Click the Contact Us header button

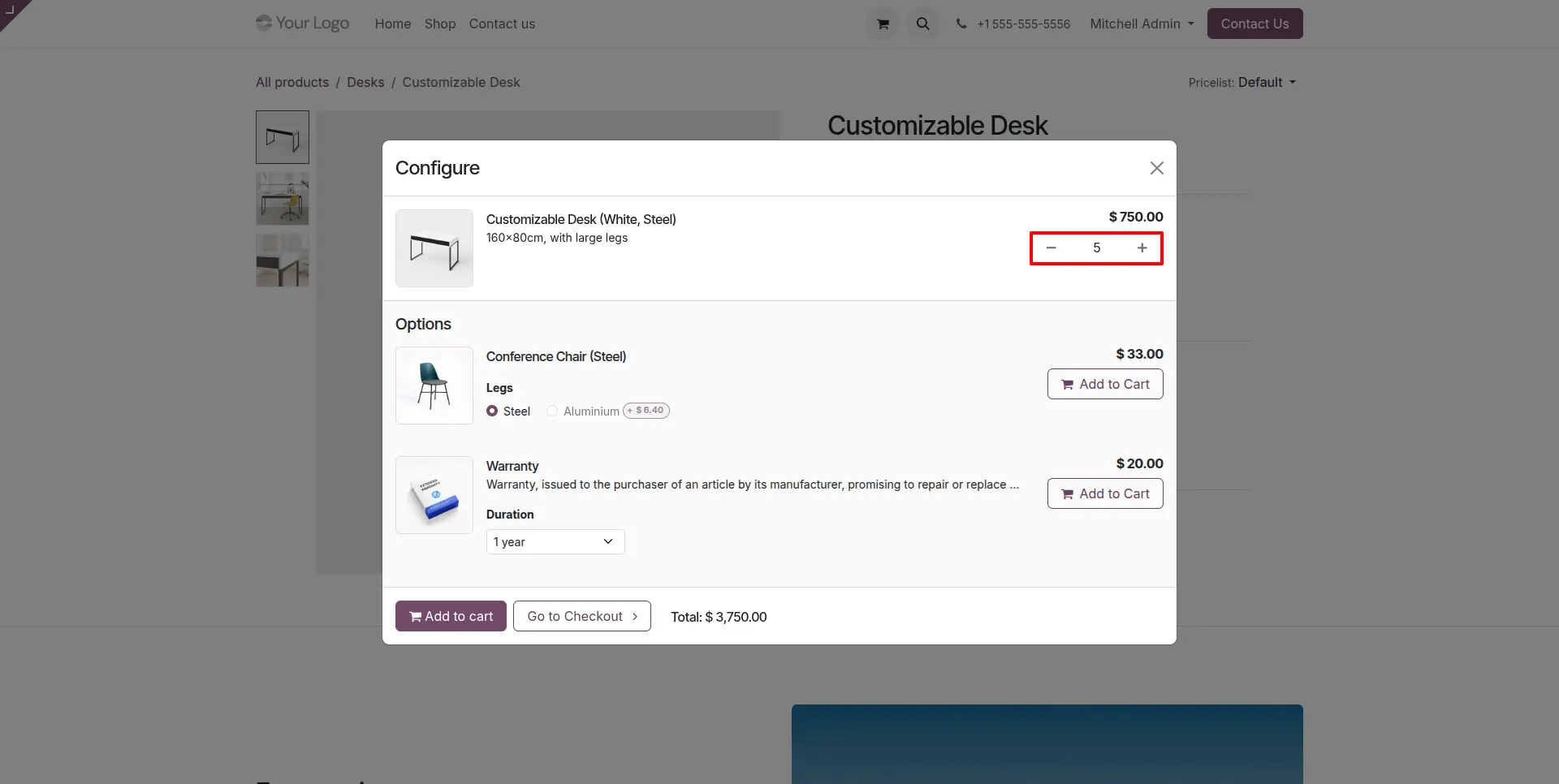click(1255, 24)
